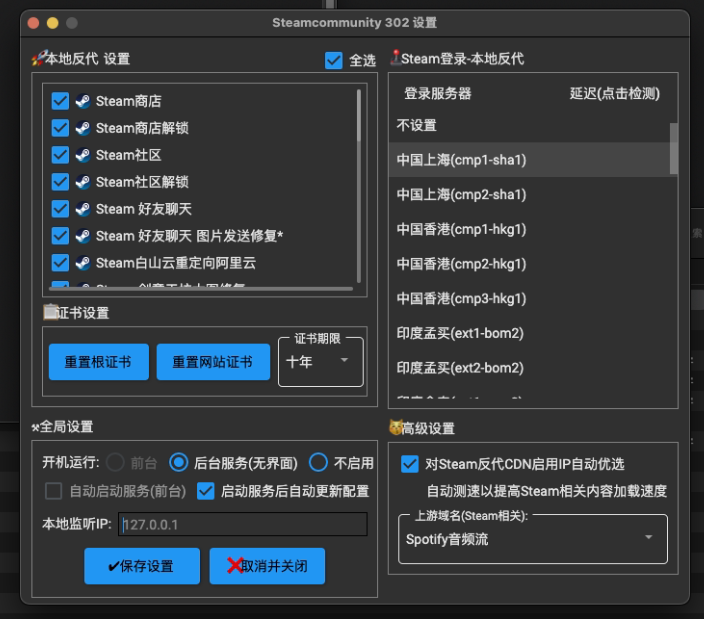Click the tools icon beside 全局设置
Image resolution: width=704 pixels, height=619 pixels.
point(35,427)
